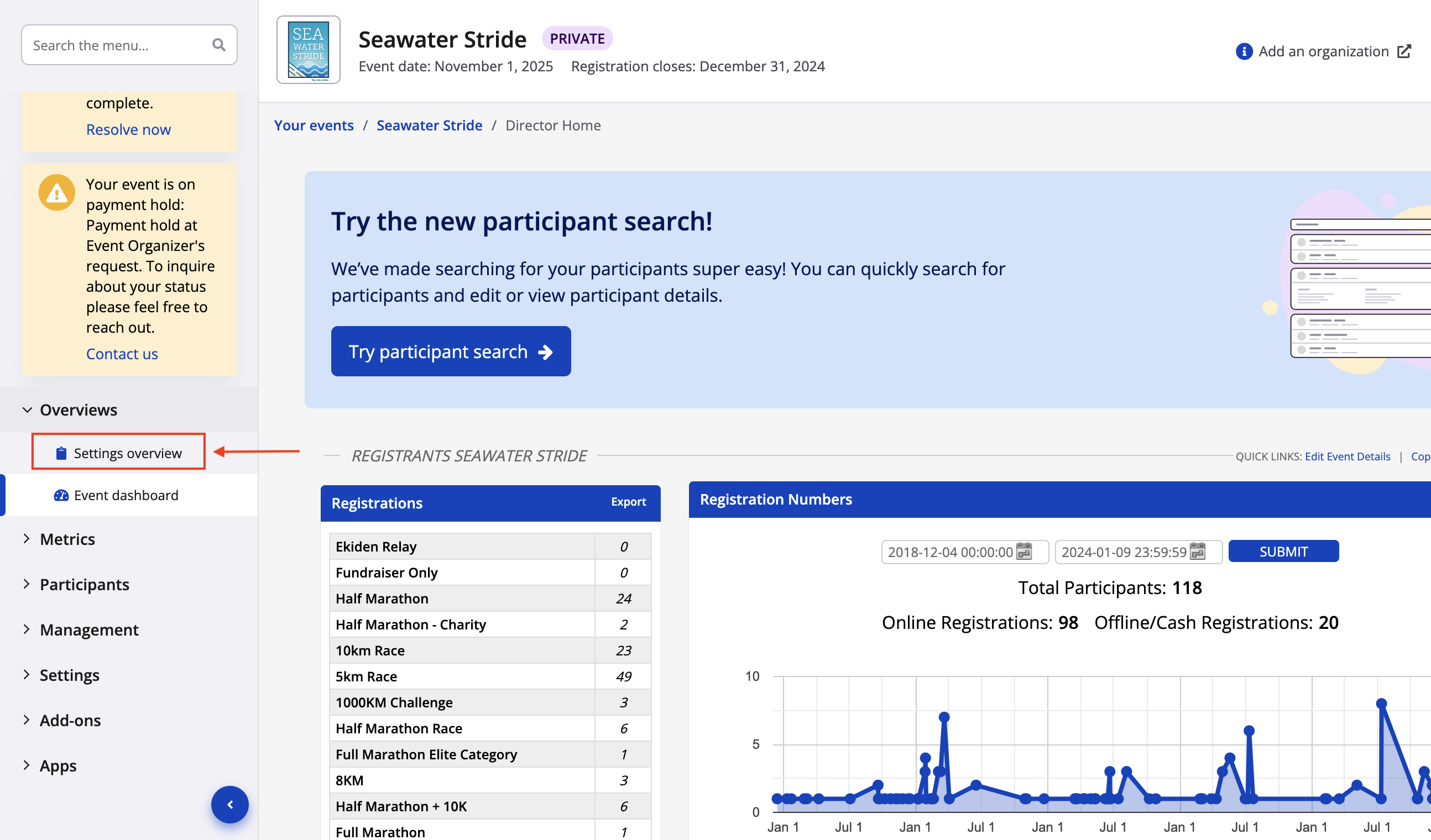Click the menu search magnifier icon
1431x840 pixels.
[218, 45]
